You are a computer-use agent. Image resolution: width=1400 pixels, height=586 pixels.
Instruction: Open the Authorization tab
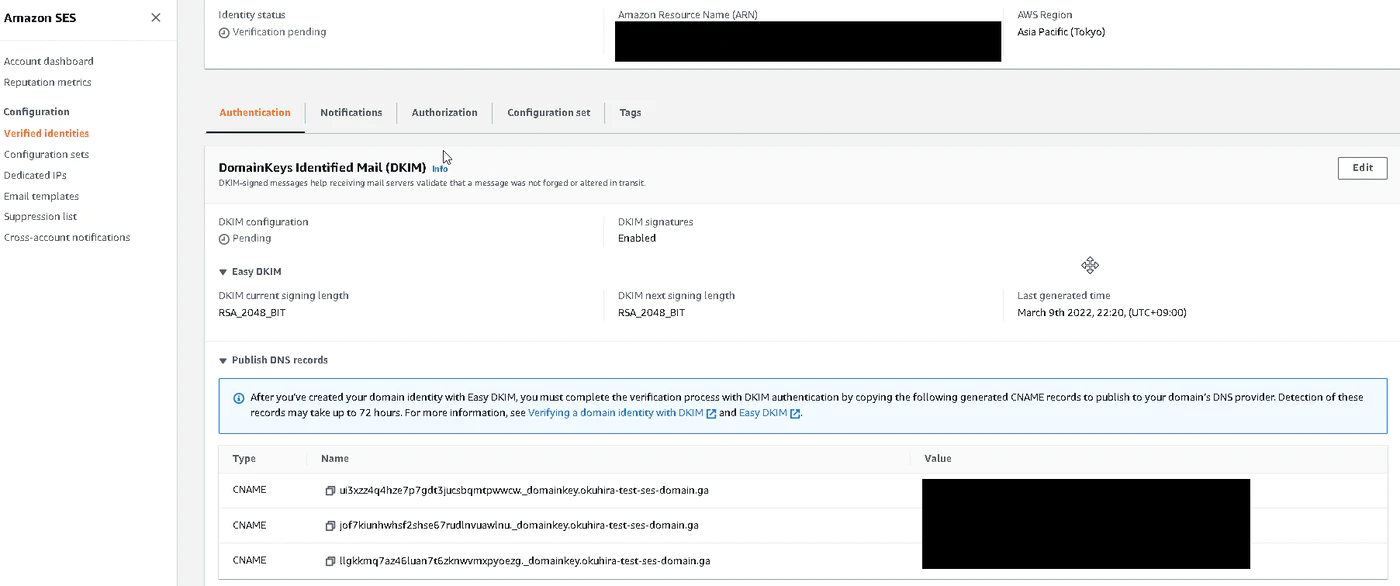444,113
